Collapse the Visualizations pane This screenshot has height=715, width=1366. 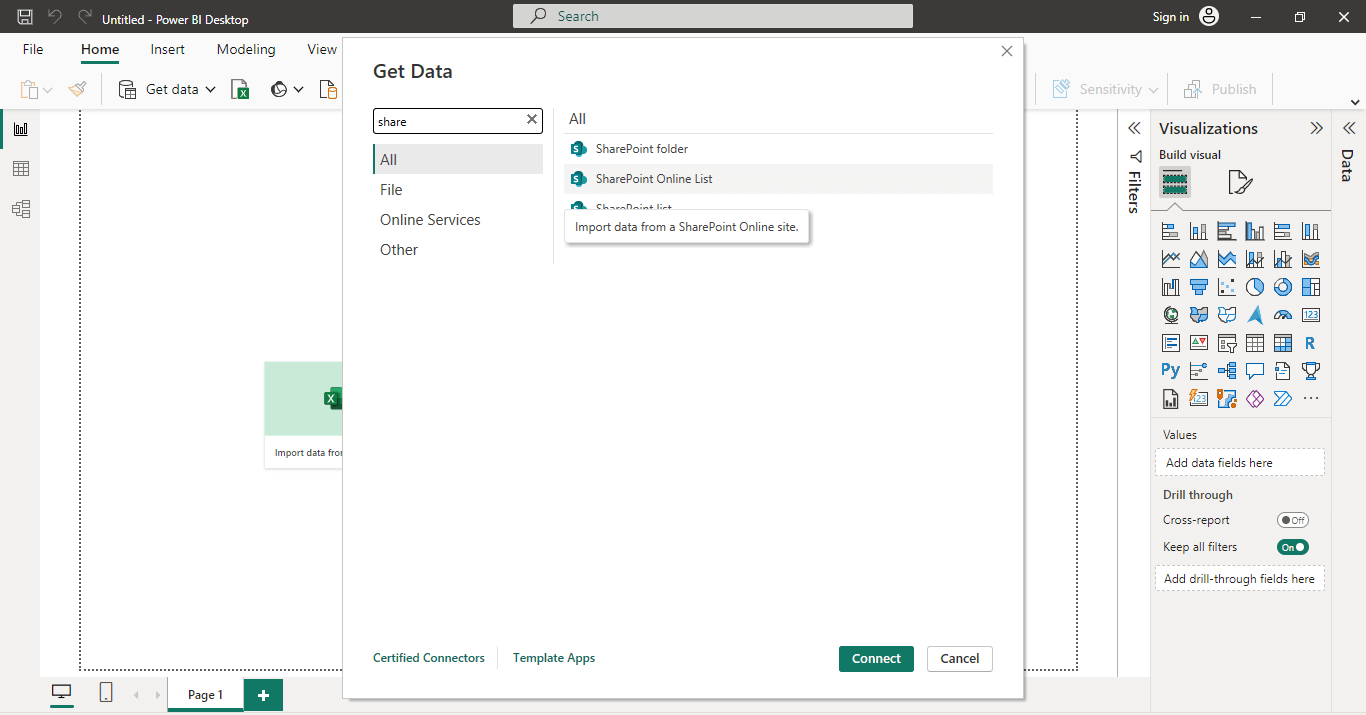click(x=1316, y=128)
